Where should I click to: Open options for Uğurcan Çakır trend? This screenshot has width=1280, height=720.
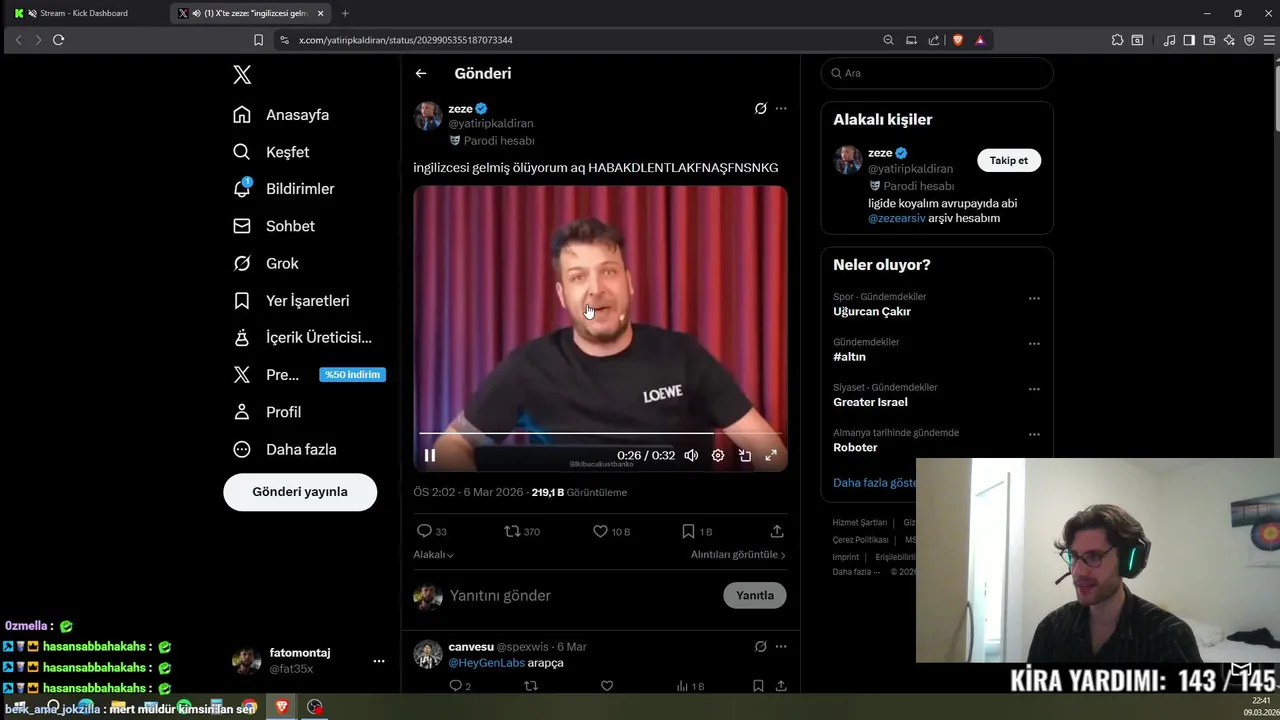pyautogui.click(x=1034, y=298)
